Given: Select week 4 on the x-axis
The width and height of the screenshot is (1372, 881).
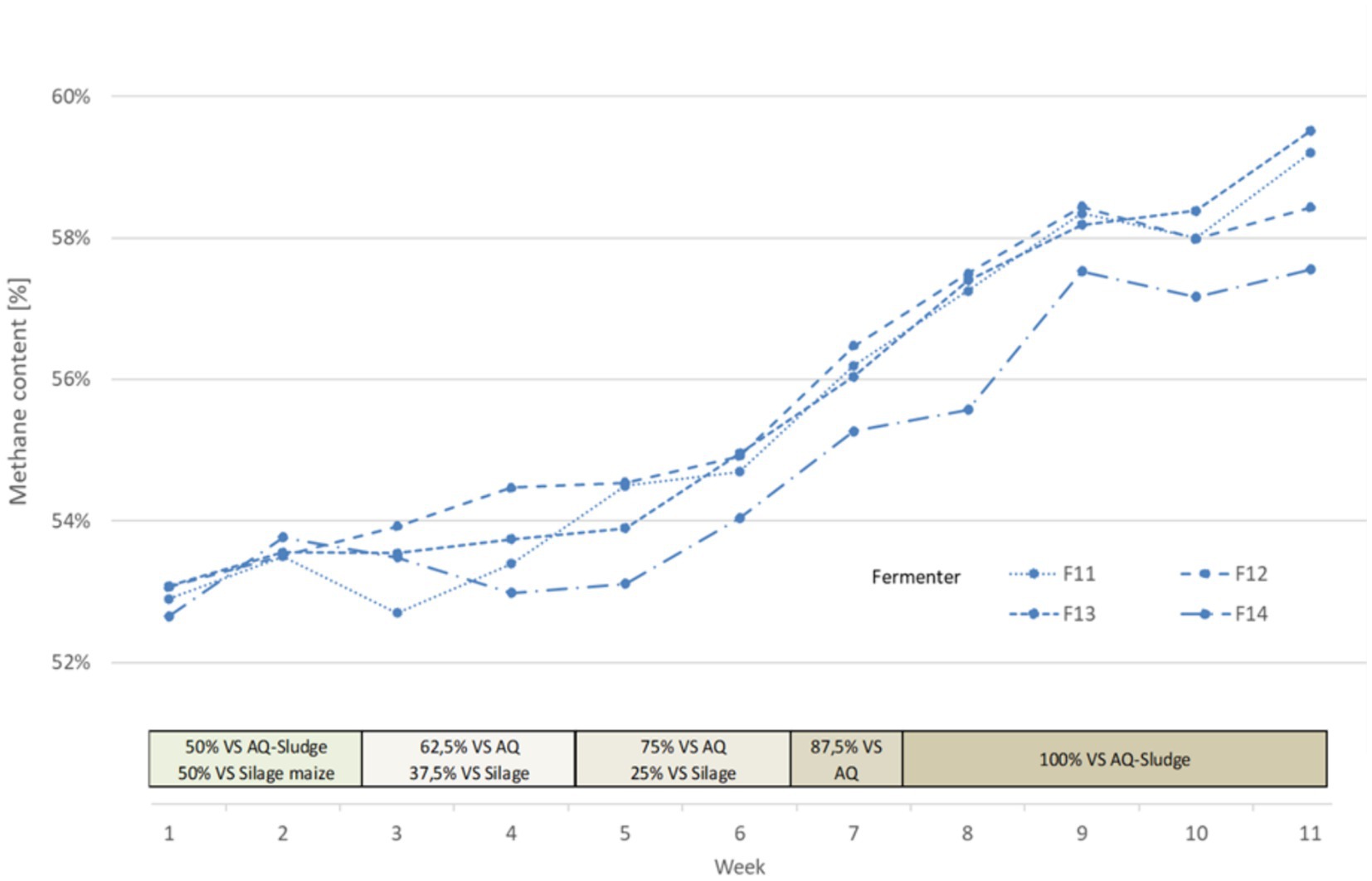Looking at the screenshot, I should tap(511, 833).
